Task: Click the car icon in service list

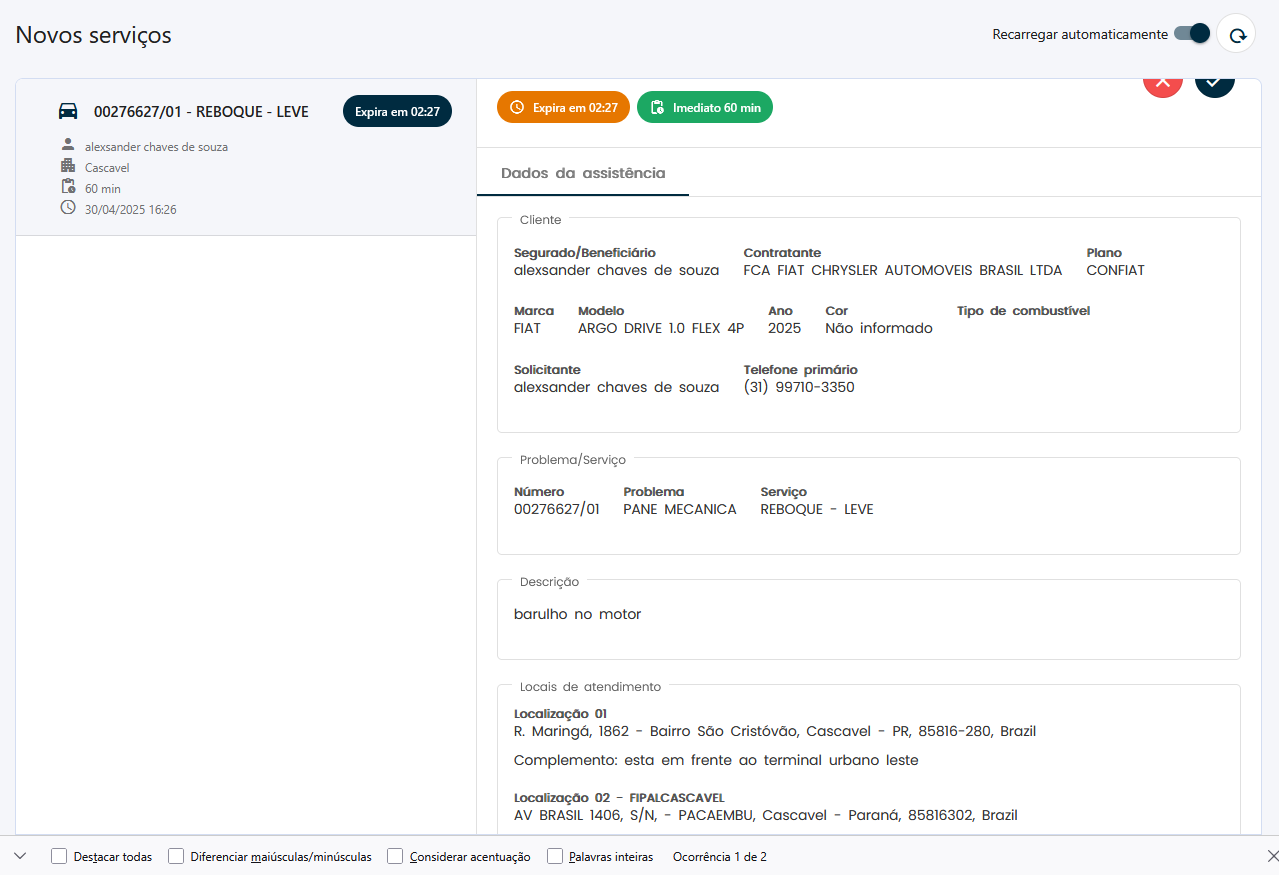Action: click(68, 111)
